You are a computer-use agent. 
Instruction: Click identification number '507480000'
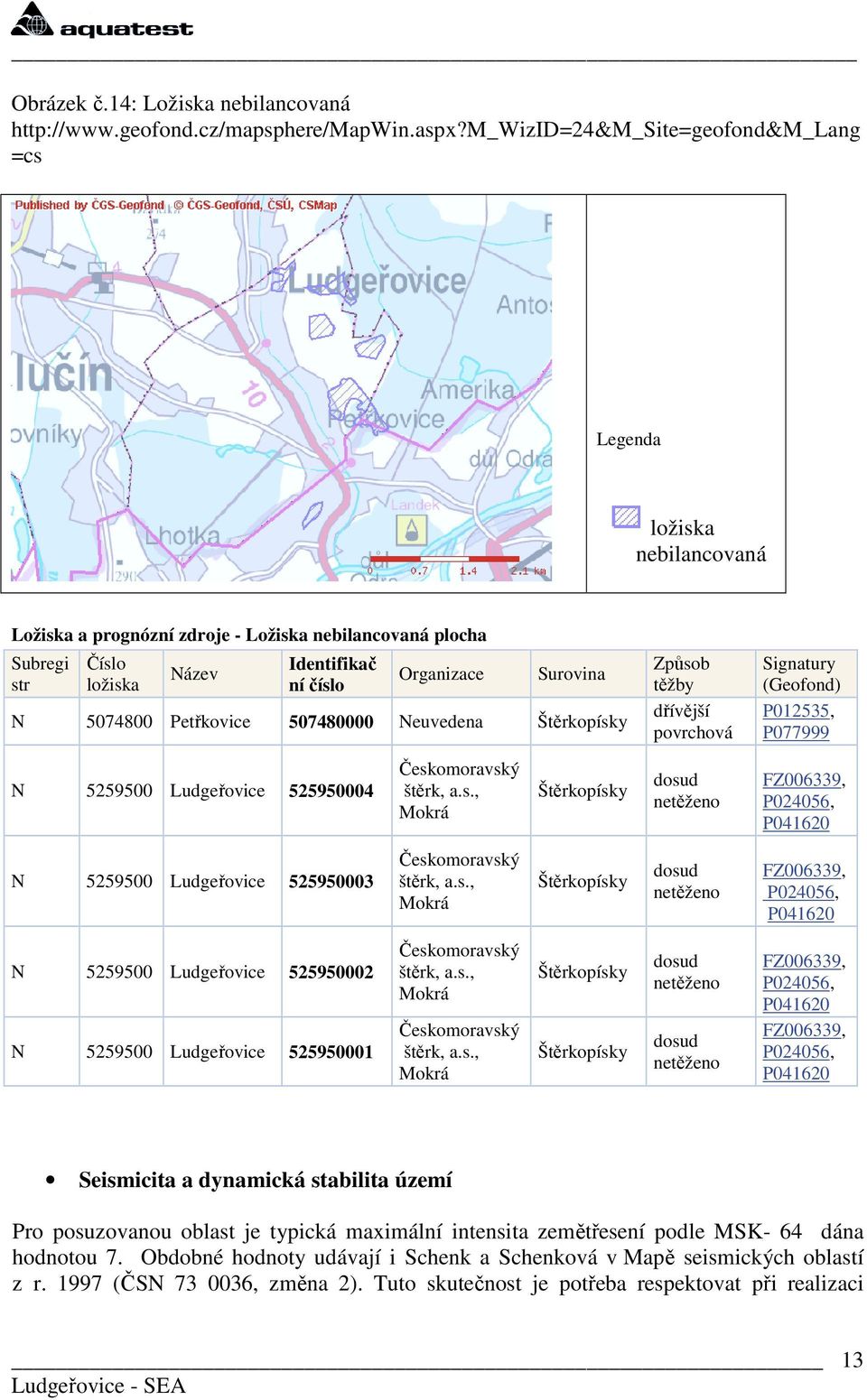point(331,721)
